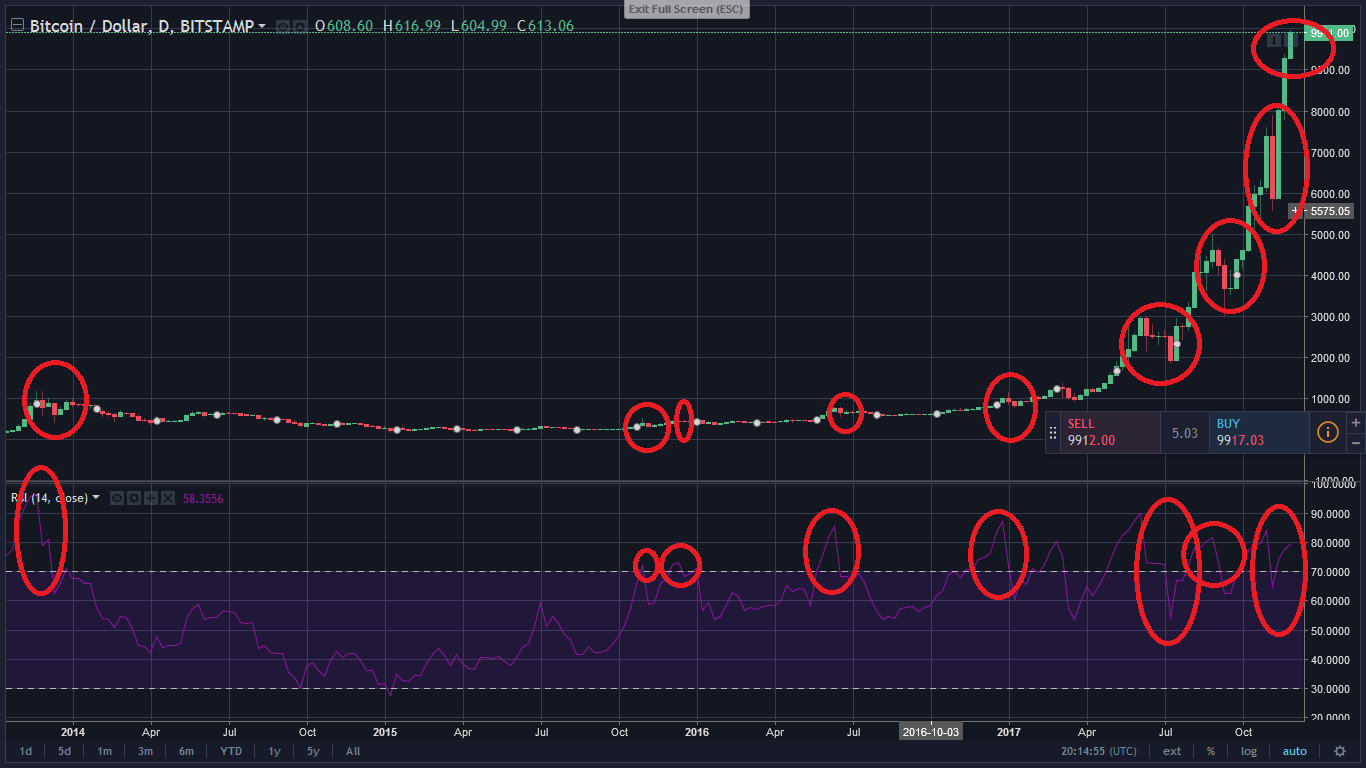
Task: Select the All time range
Action: (353, 751)
